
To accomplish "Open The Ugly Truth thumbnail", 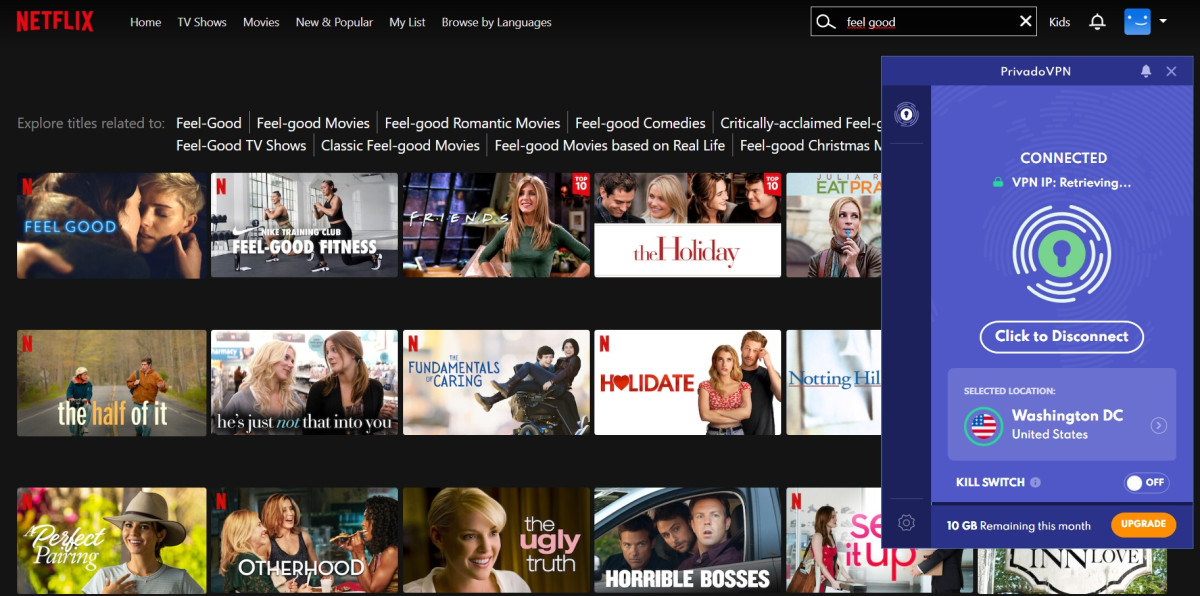I will [x=496, y=540].
